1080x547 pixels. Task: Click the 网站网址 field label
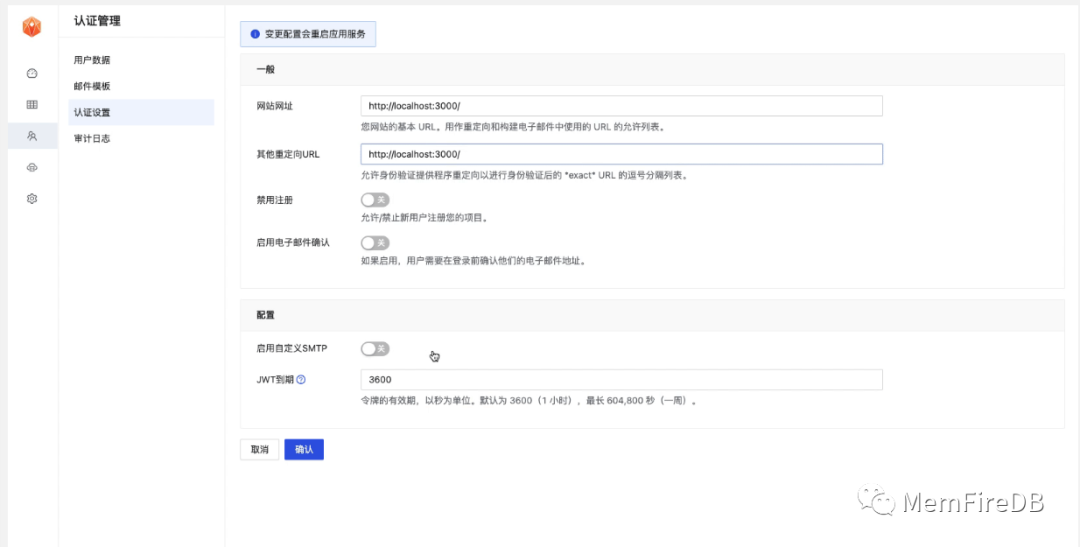coord(275,106)
